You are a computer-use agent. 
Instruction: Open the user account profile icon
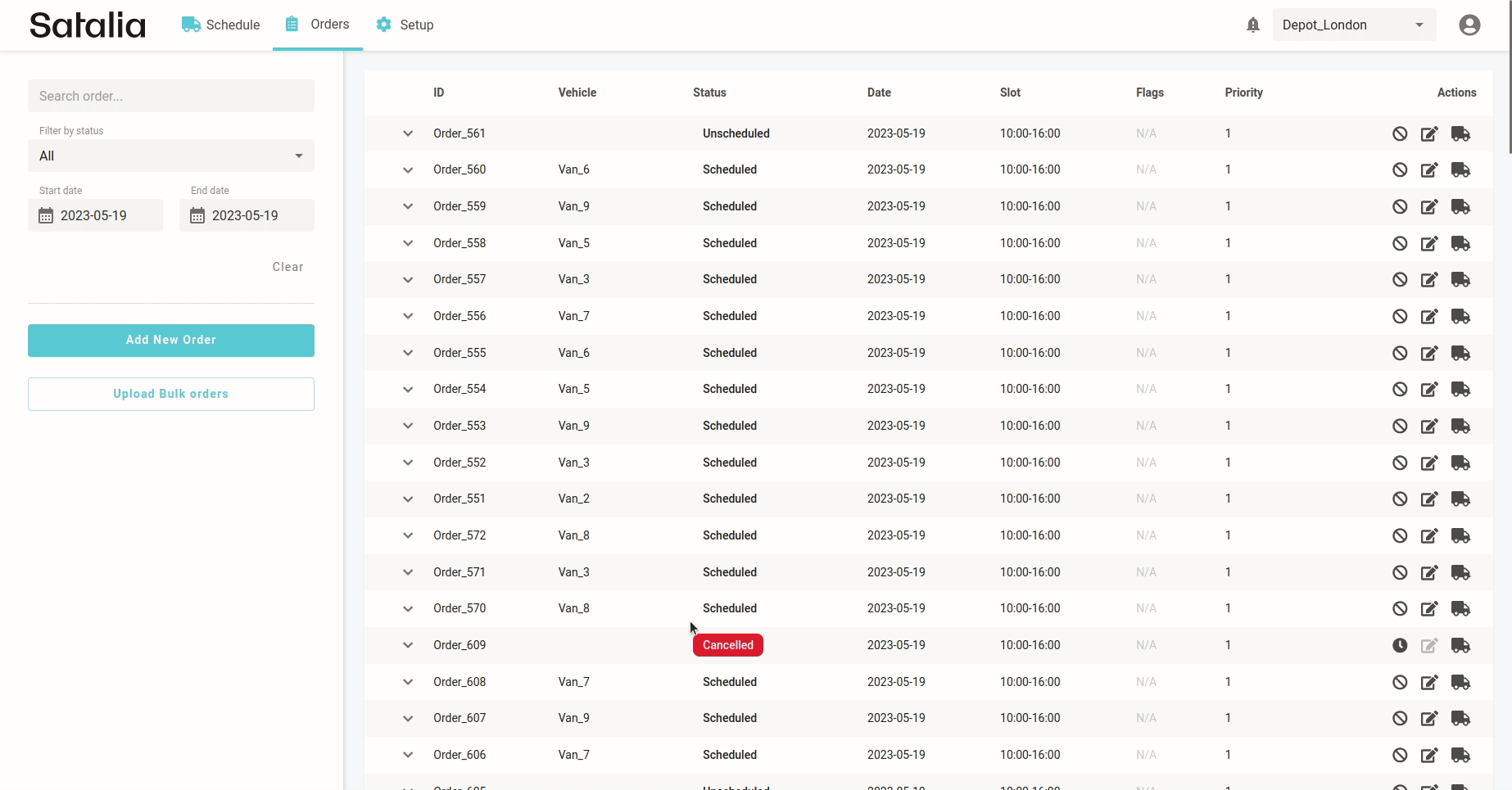[1469, 25]
